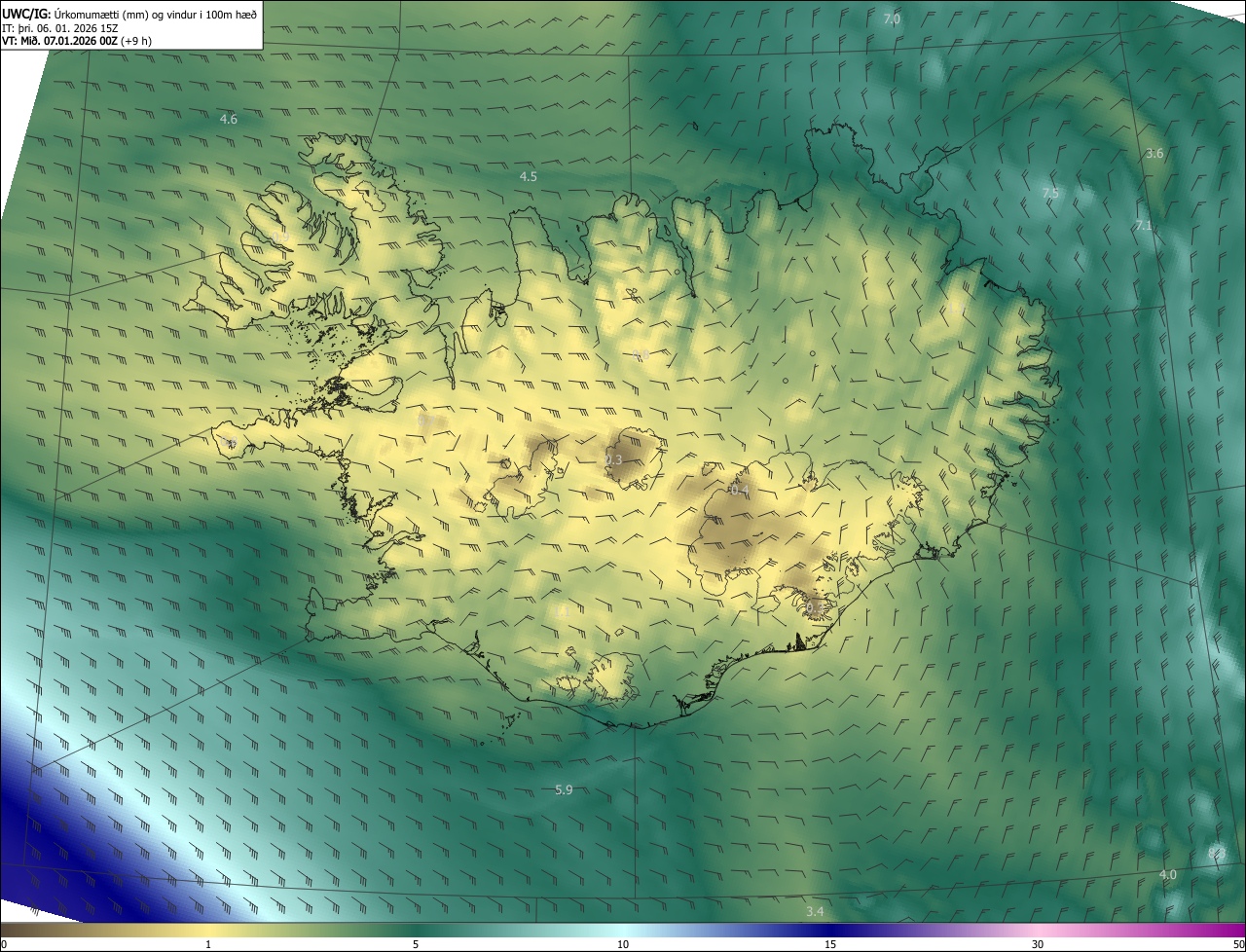Click the 4.5 precipitation value label
1246x952 pixels.
click(529, 177)
